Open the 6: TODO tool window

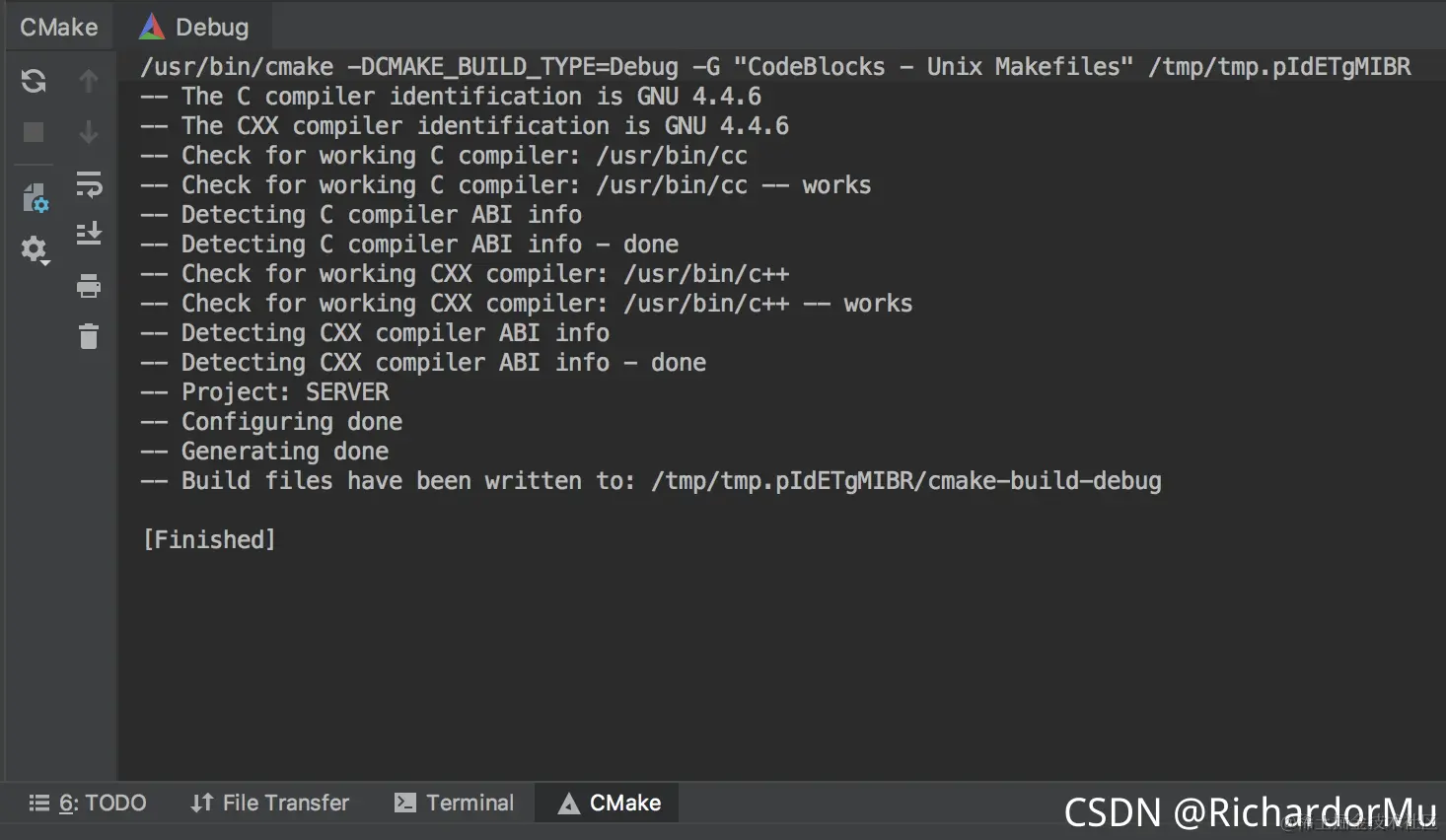88,803
